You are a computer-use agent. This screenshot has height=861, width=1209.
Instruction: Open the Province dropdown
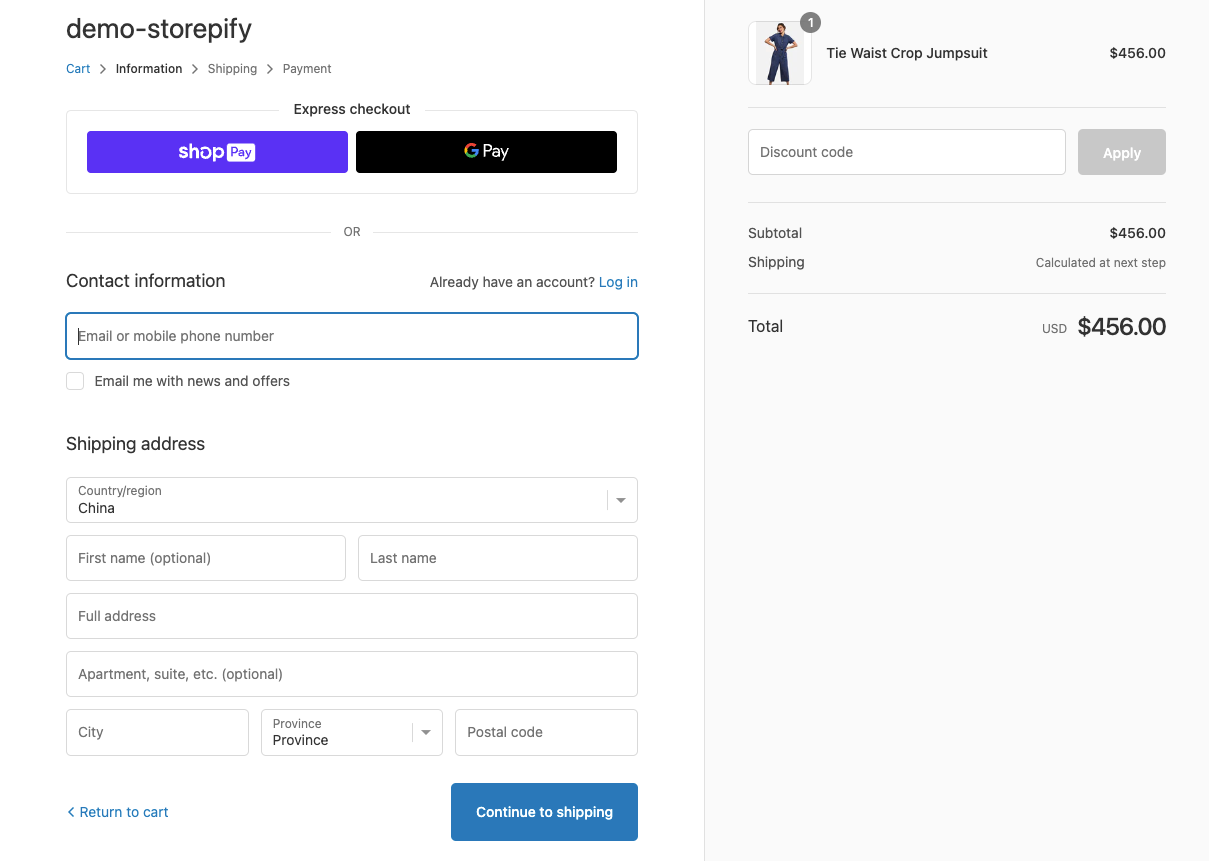coord(352,732)
